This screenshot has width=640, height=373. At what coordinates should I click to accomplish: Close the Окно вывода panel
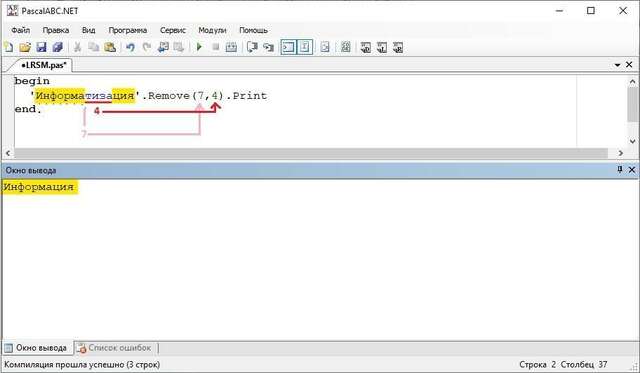click(x=631, y=169)
